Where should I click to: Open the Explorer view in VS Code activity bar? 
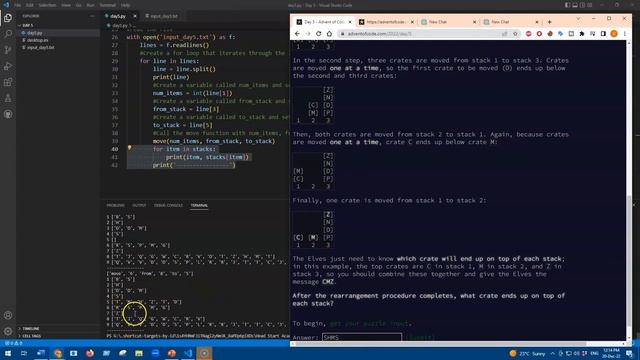(x=8, y=18)
